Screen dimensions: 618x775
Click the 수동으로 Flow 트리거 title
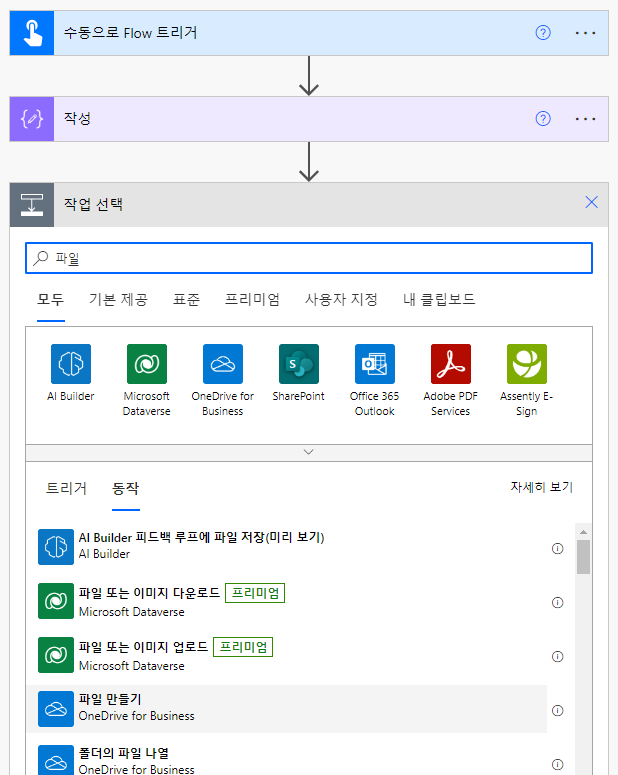[x=131, y=33]
